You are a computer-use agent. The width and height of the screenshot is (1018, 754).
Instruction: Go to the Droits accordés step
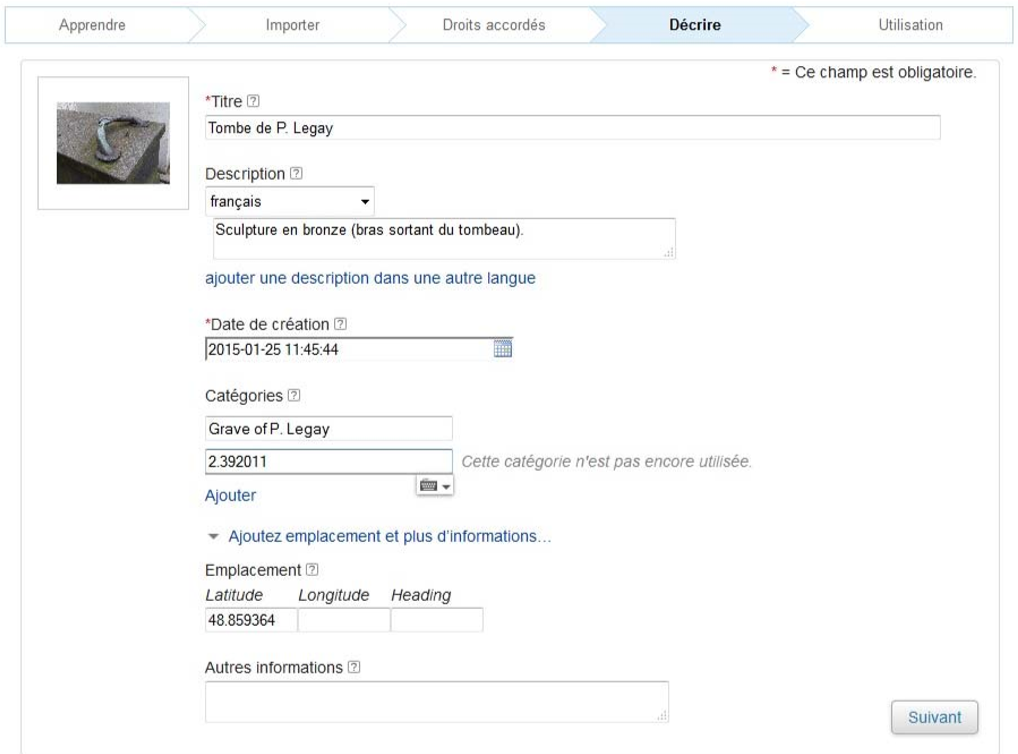(493, 25)
